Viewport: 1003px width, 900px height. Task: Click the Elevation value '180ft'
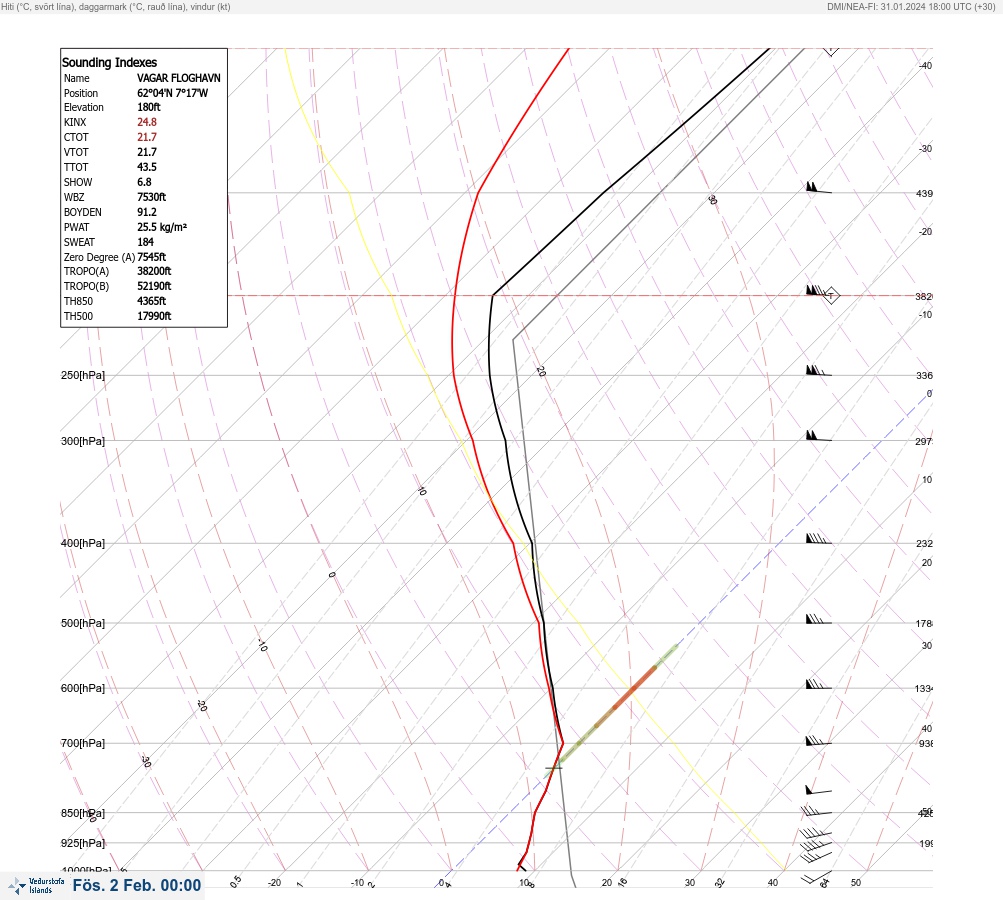pyautogui.click(x=148, y=107)
